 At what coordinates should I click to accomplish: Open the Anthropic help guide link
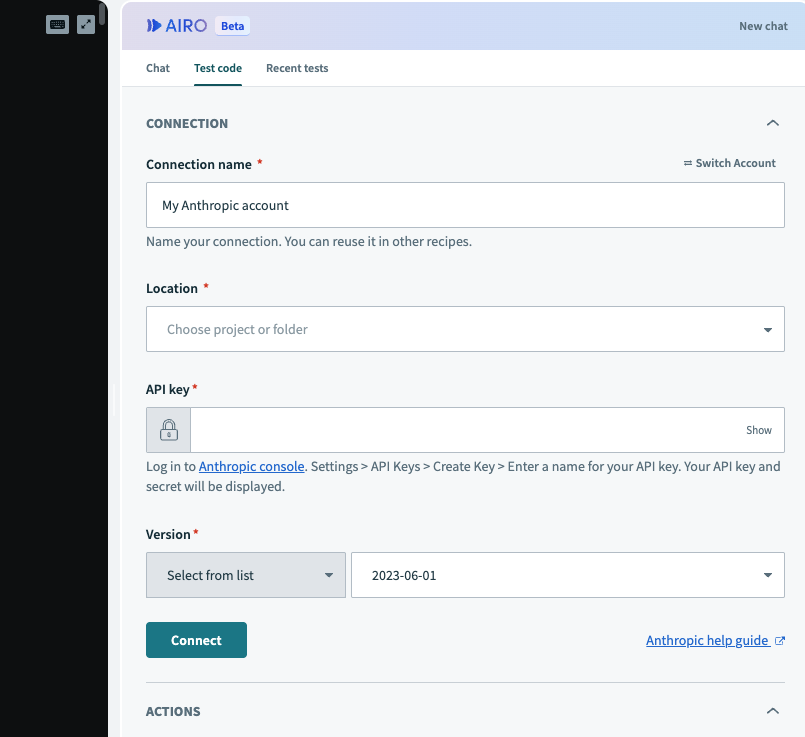[x=707, y=640]
